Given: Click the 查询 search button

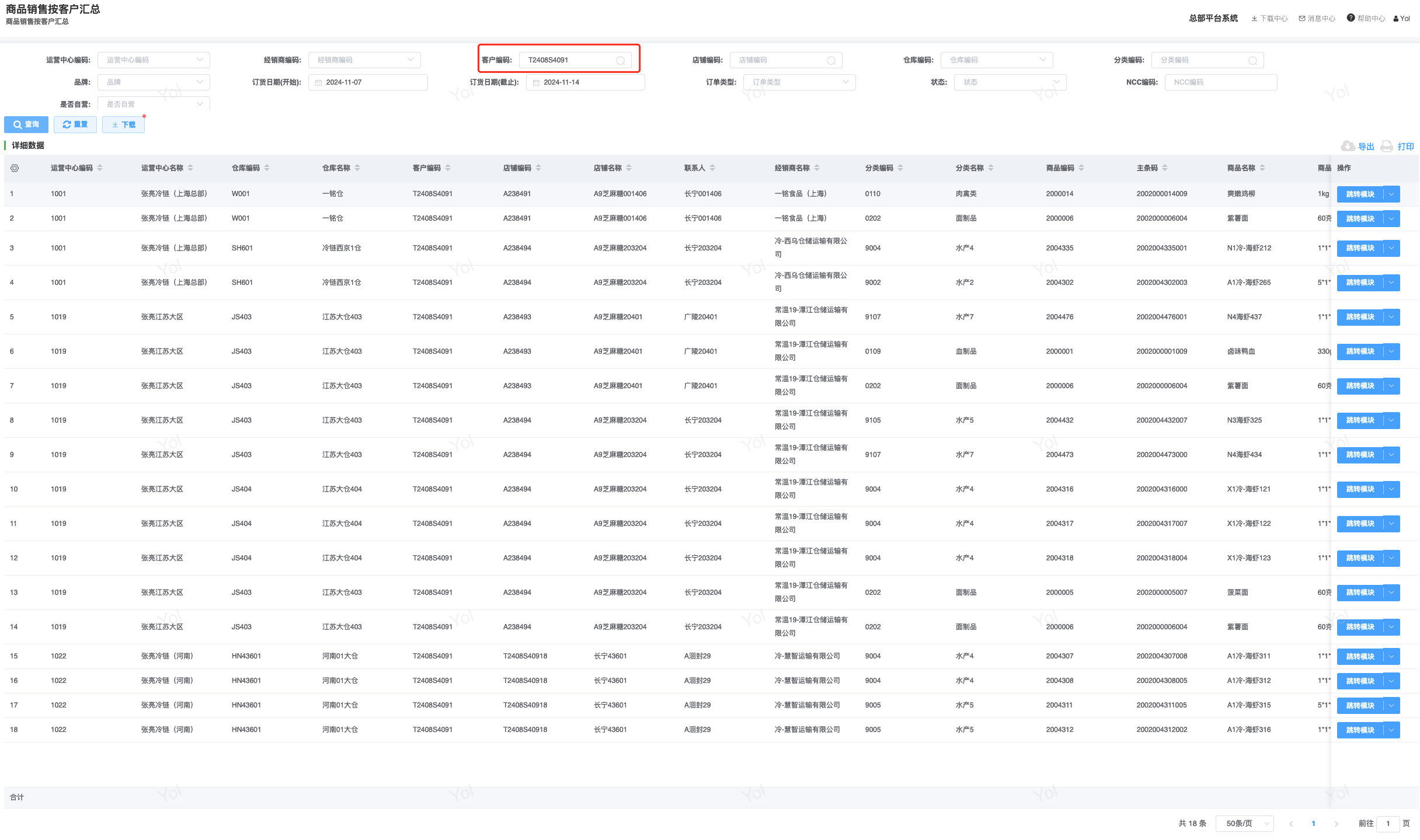Looking at the screenshot, I should tap(26, 124).
